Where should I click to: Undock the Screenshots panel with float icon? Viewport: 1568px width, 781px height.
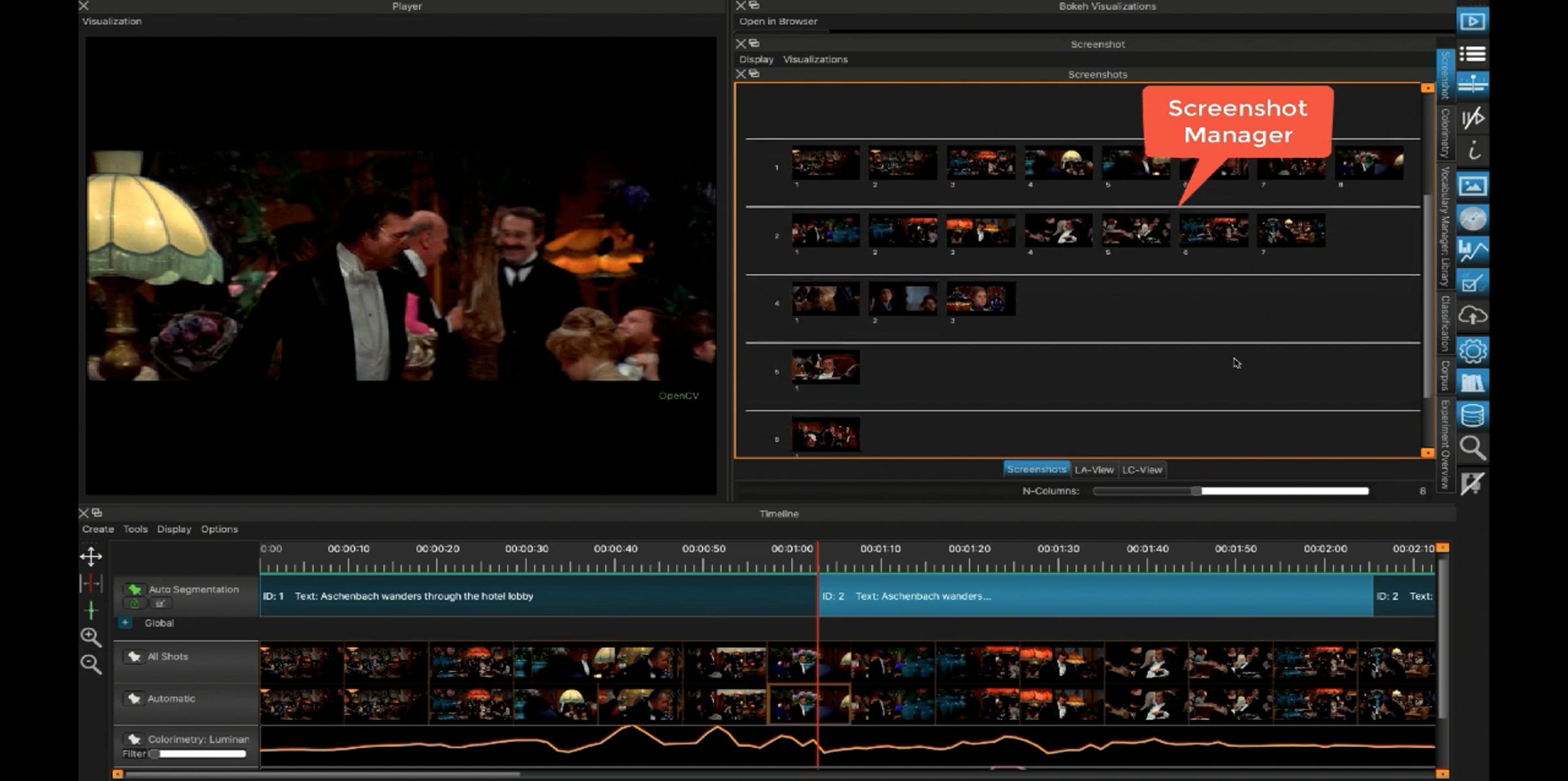pyautogui.click(x=754, y=74)
